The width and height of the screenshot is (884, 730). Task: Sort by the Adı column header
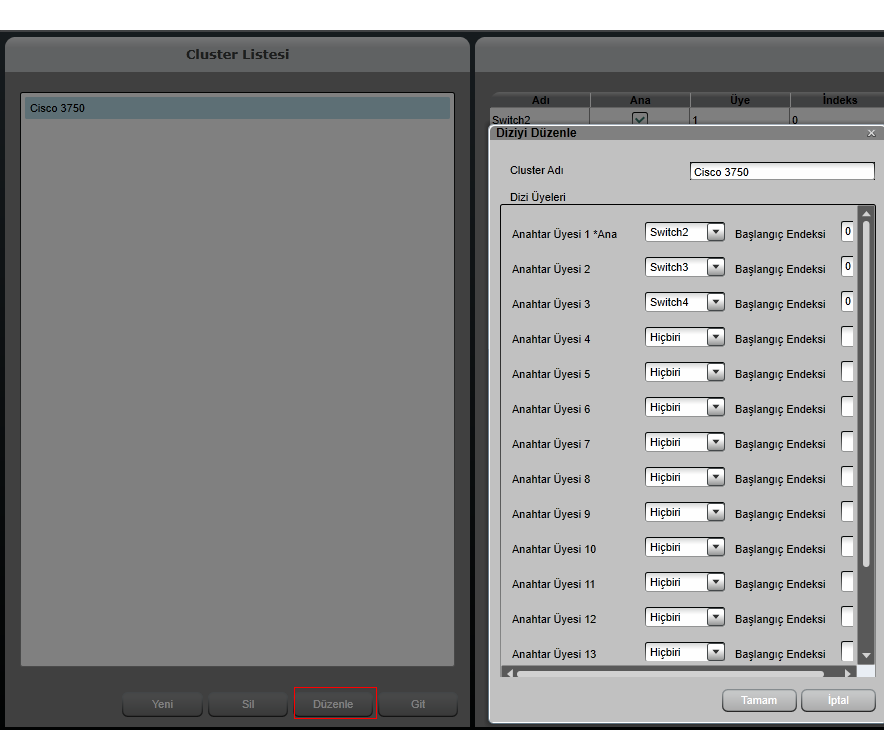click(x=540, y=100)
